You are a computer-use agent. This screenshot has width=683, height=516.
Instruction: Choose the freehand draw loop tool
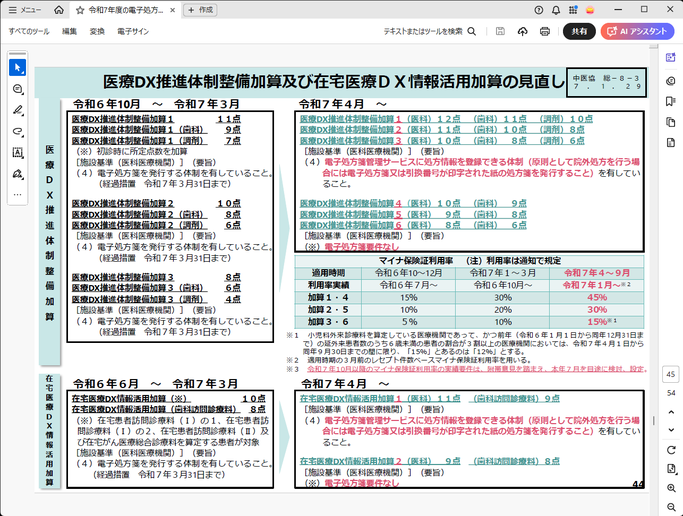click(17, 132)
